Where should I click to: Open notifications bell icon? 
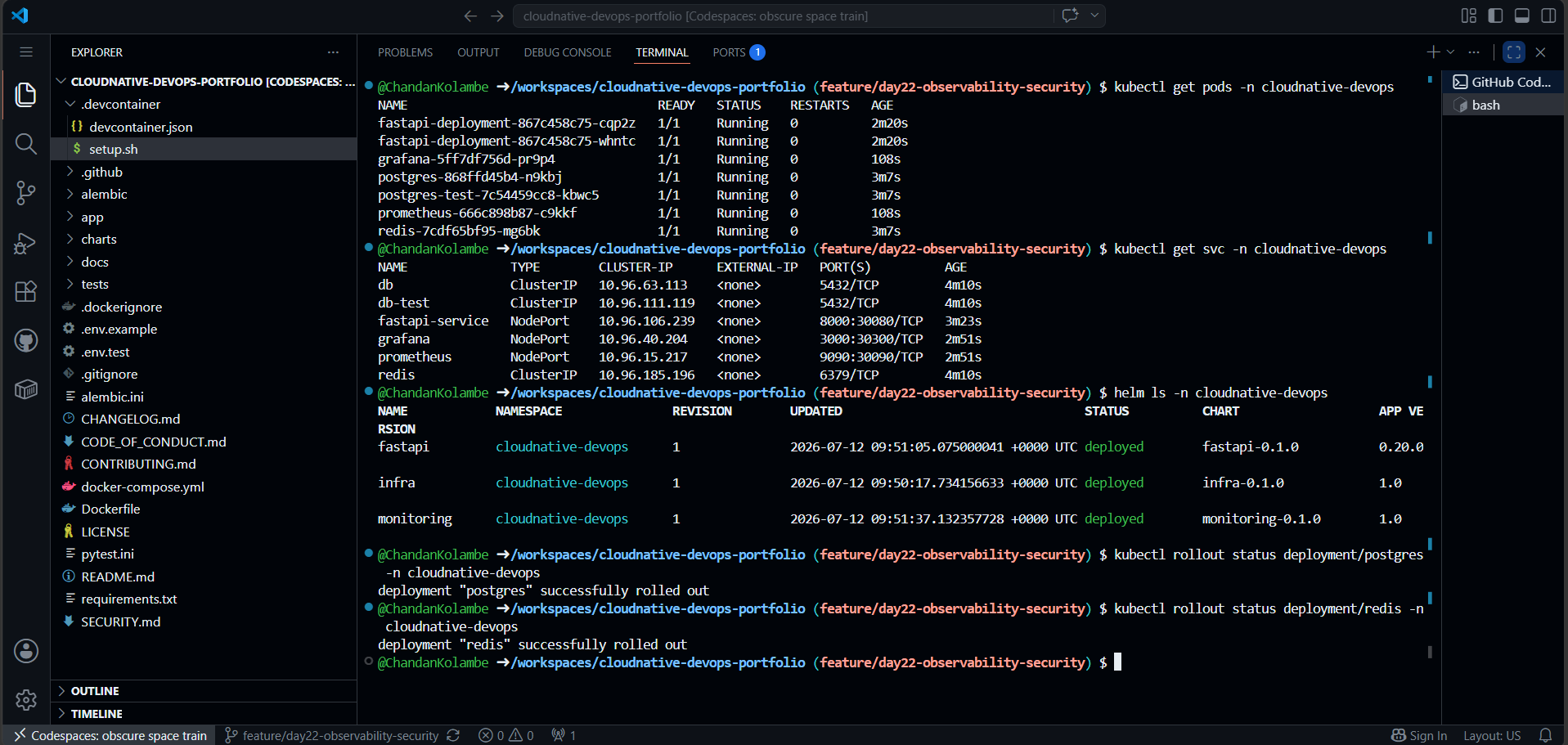1545,735
